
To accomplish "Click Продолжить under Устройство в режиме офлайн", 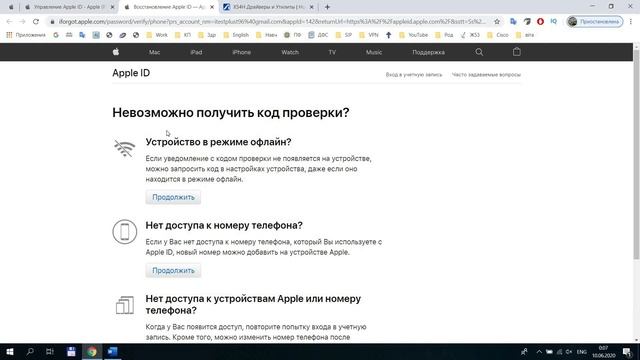I will (173, 197).
